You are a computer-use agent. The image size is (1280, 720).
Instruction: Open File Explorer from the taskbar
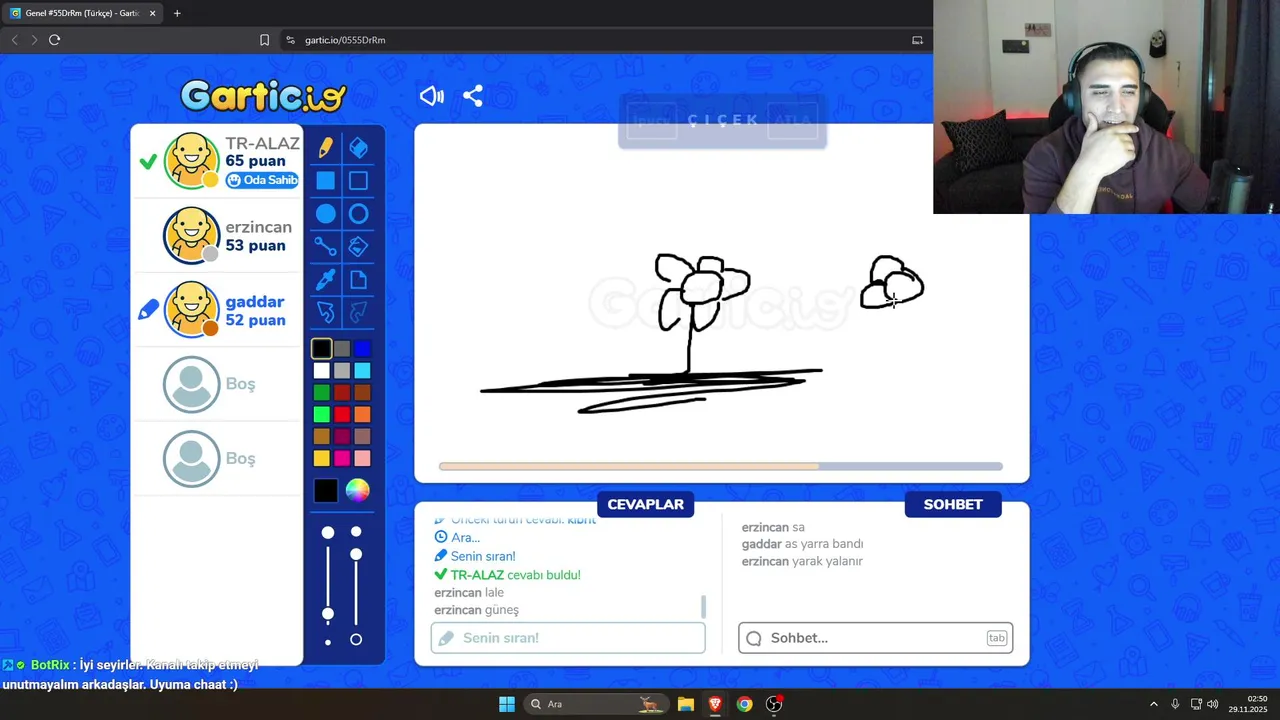point(685,704)
